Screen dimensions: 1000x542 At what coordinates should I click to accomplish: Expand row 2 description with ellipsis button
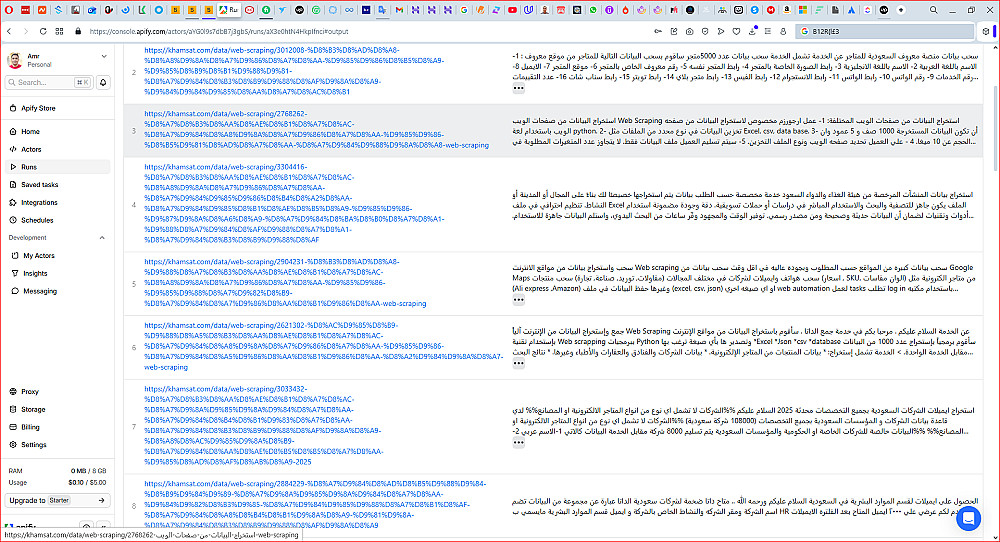[518, 89]
